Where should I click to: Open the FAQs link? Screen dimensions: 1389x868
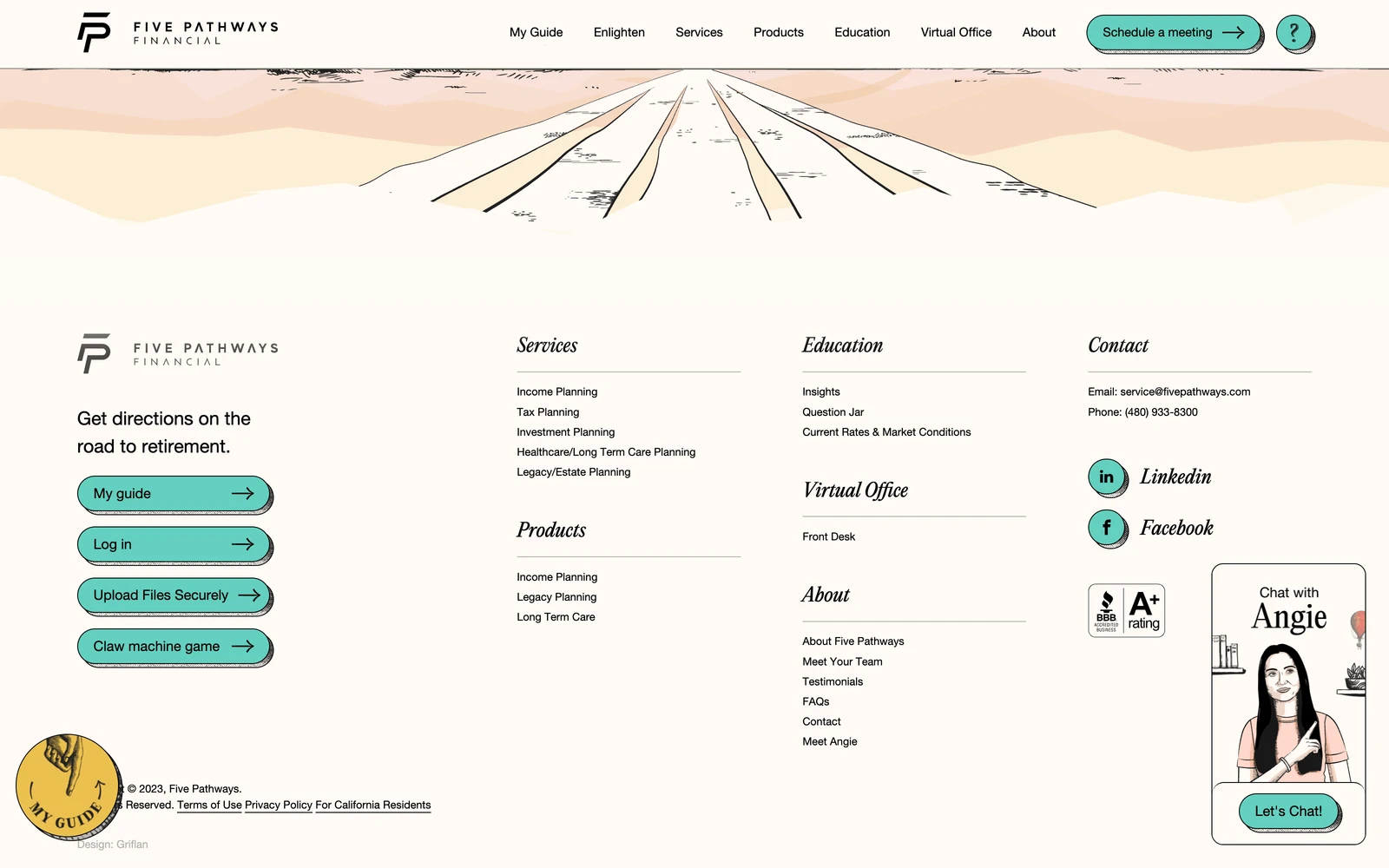tap(815, 701)
